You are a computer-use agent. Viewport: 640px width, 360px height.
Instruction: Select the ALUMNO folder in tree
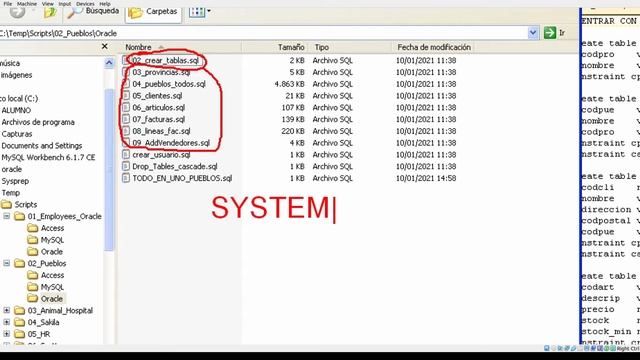pos(16,110)
